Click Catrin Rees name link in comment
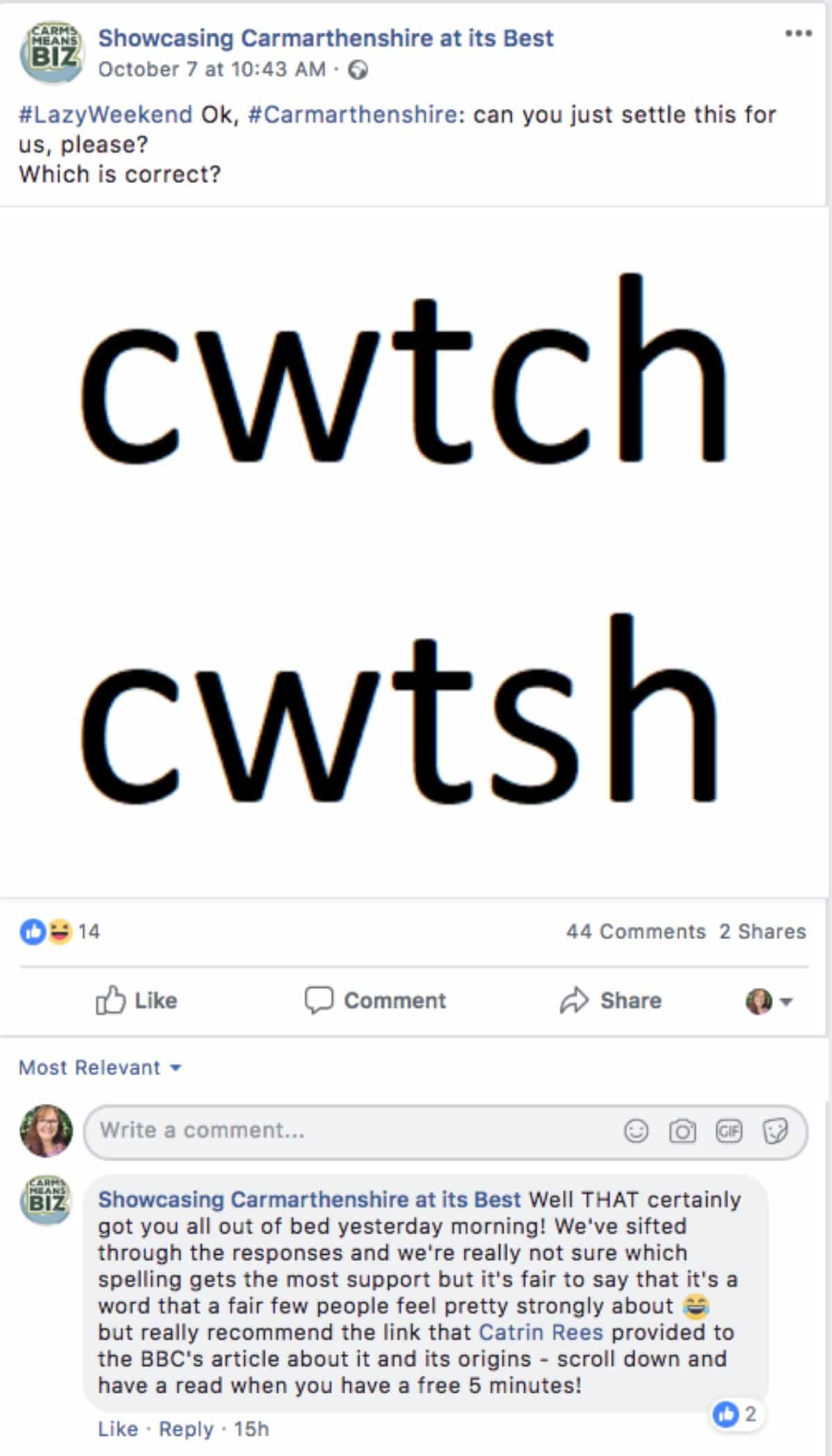This screenshot has height=1456, width=832. click(x=541, y=1332)
